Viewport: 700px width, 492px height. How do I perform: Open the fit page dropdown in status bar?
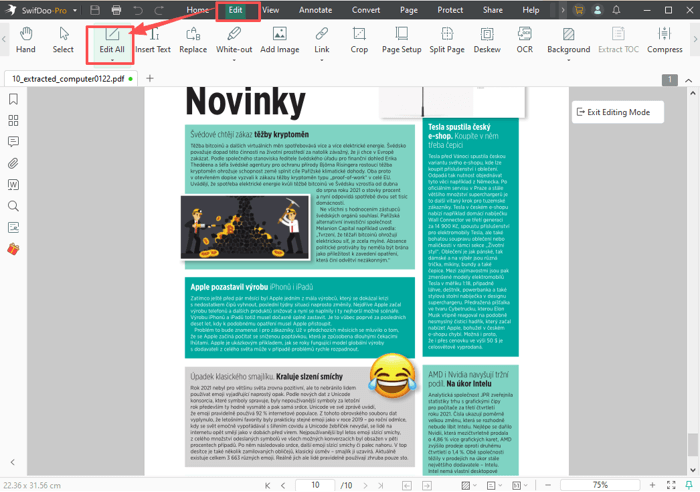click(520, 485)
